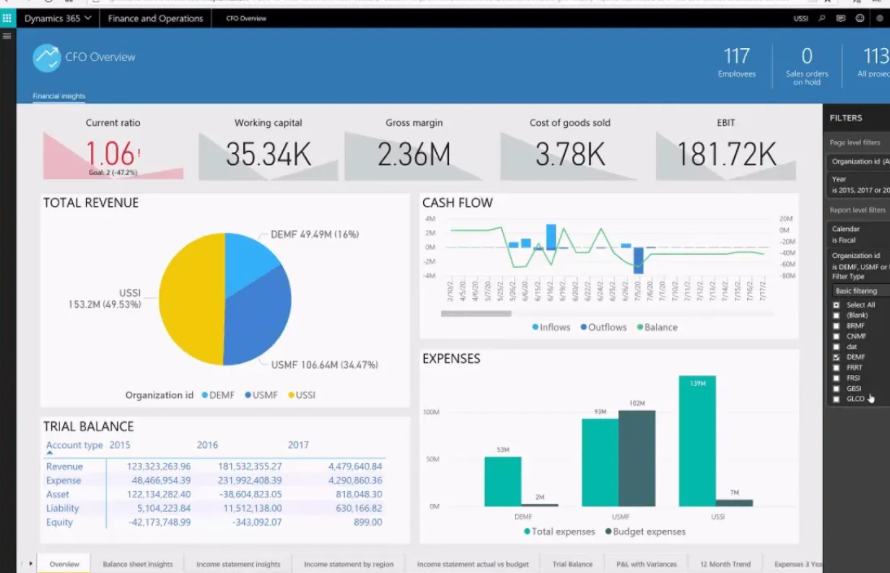
Task: Open the Income statement by region tab
Action: (349, 564)
